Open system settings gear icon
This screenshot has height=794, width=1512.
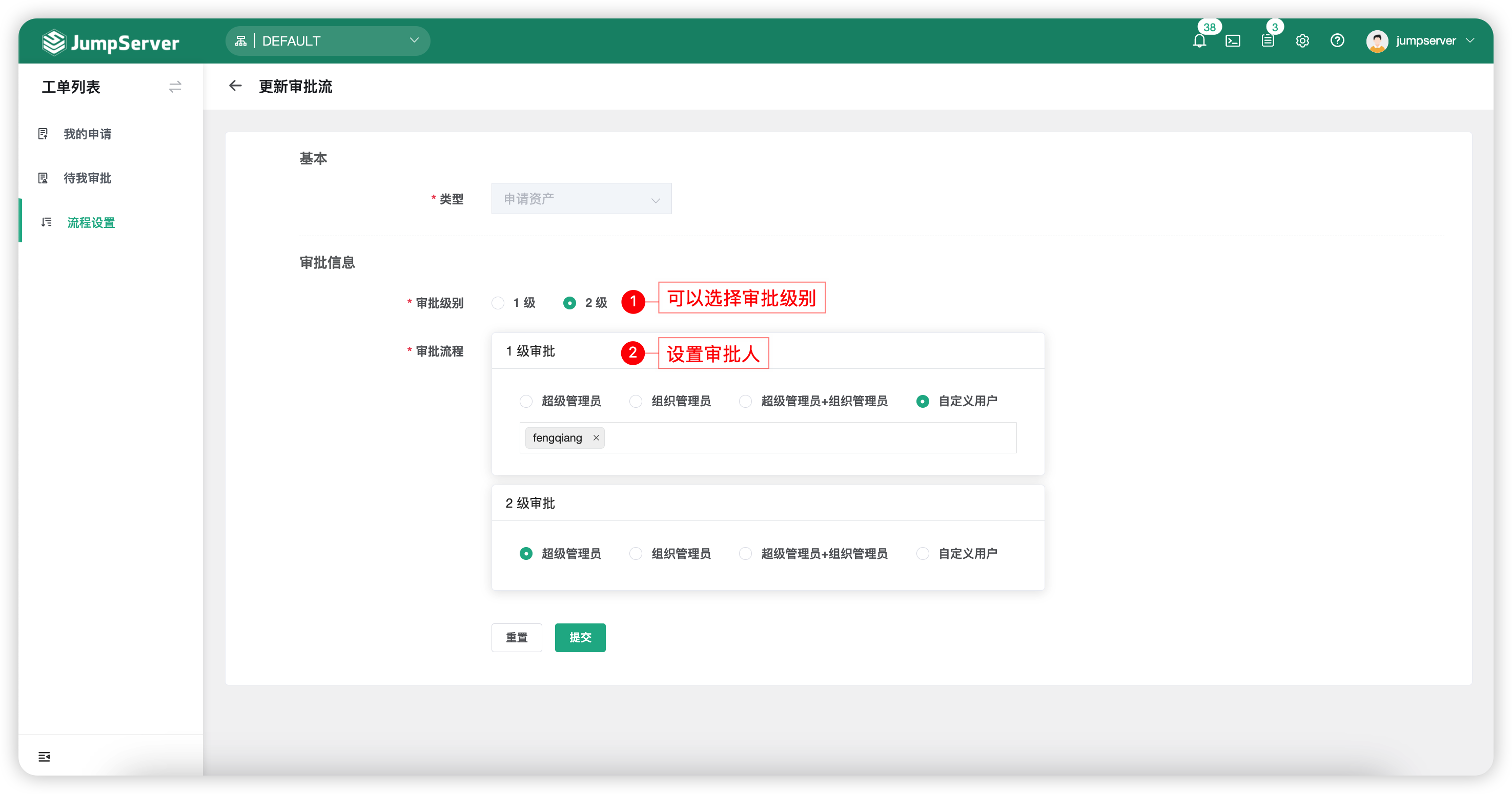[1302, 40]
